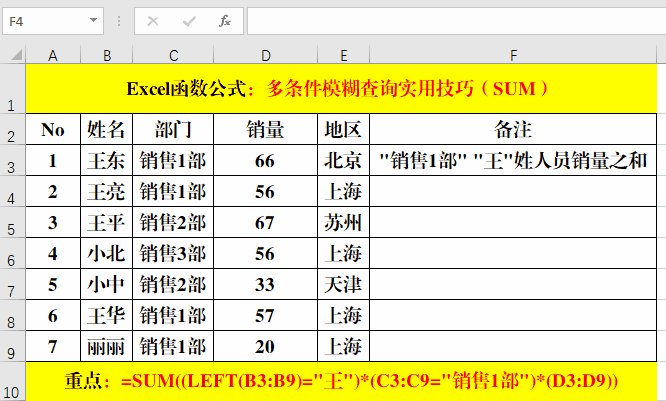This screenshot has height=401, width=666.
Task: Click the sales cell '57'
Action: 266,315
